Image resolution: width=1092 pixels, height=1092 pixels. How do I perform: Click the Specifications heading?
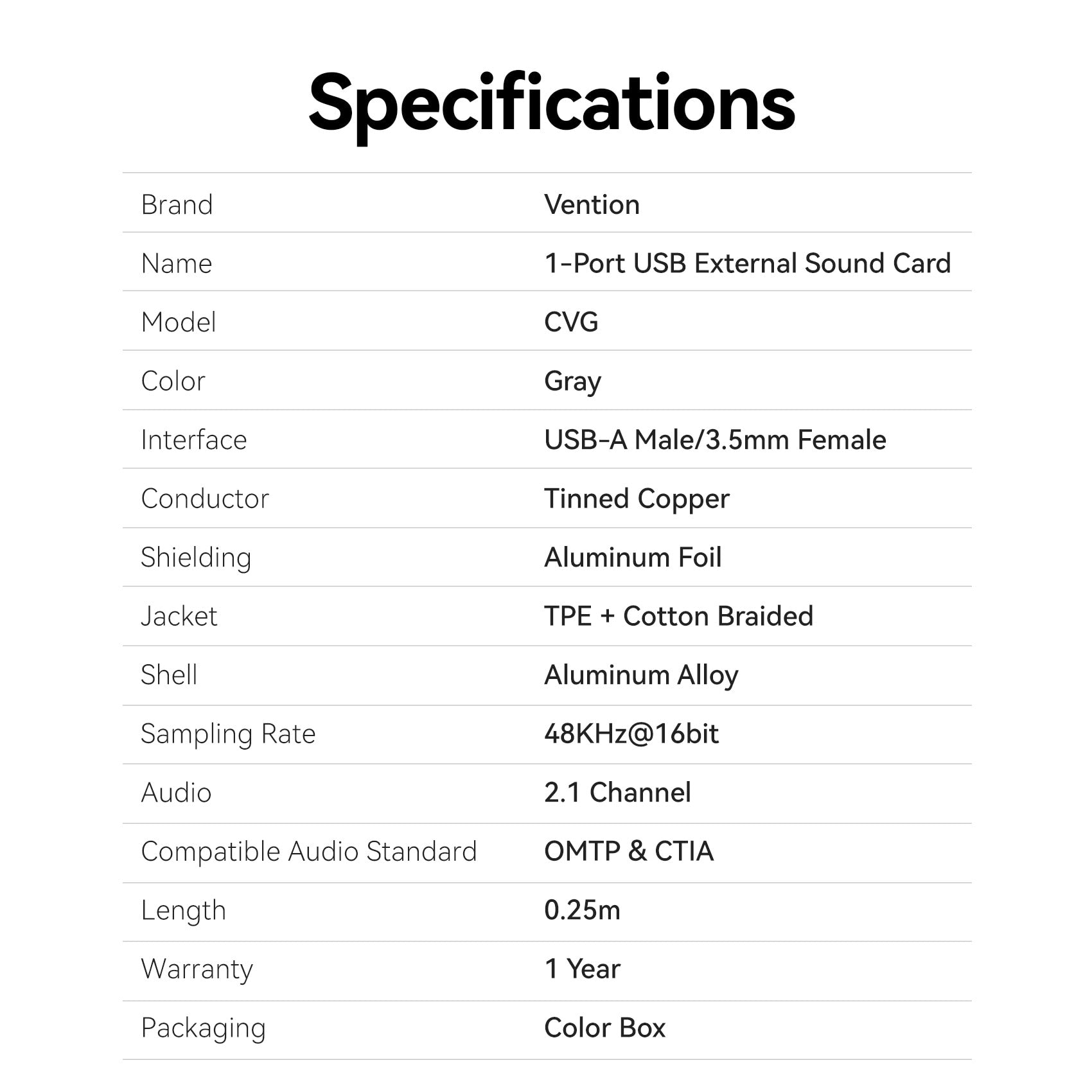coord(552,104)
